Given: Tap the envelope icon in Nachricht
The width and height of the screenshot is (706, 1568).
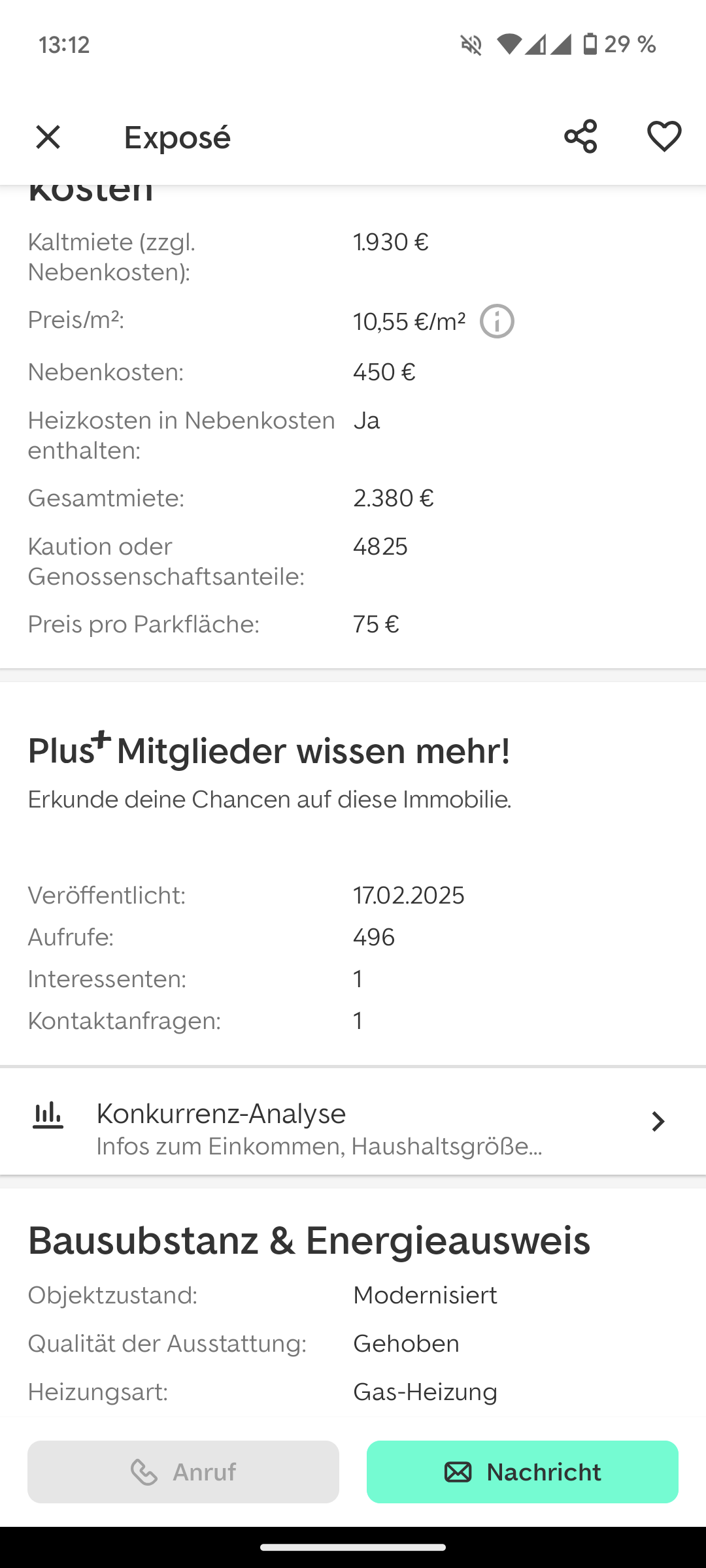Looking at the screenshot, I should (458, 1472).
